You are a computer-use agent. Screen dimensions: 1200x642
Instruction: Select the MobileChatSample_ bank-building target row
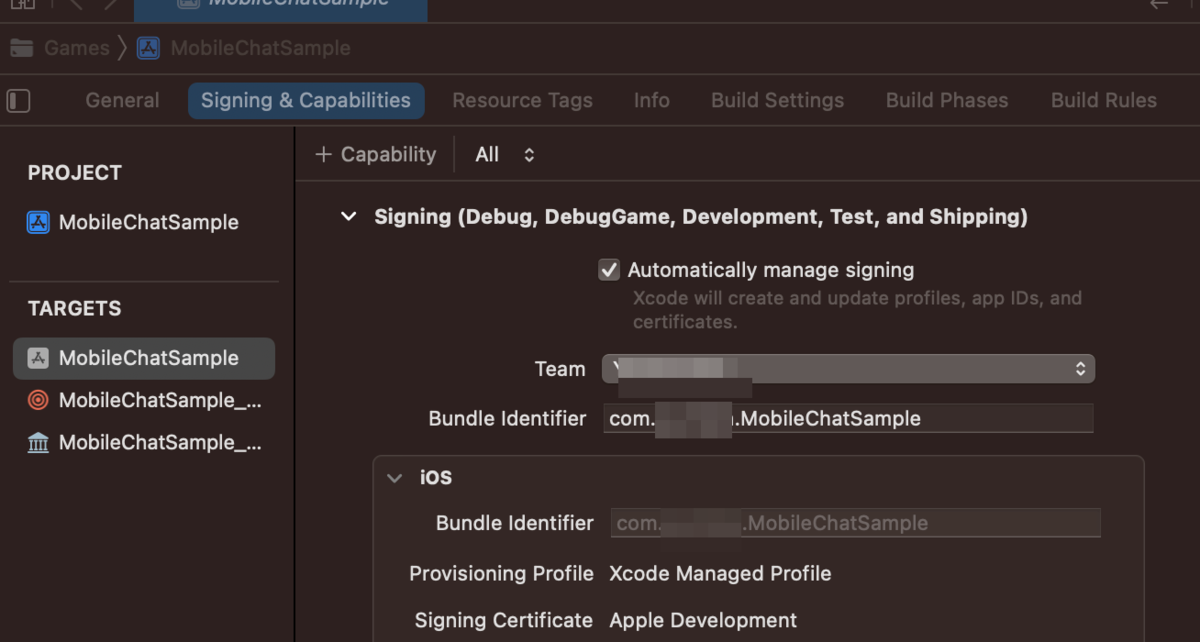144,443
